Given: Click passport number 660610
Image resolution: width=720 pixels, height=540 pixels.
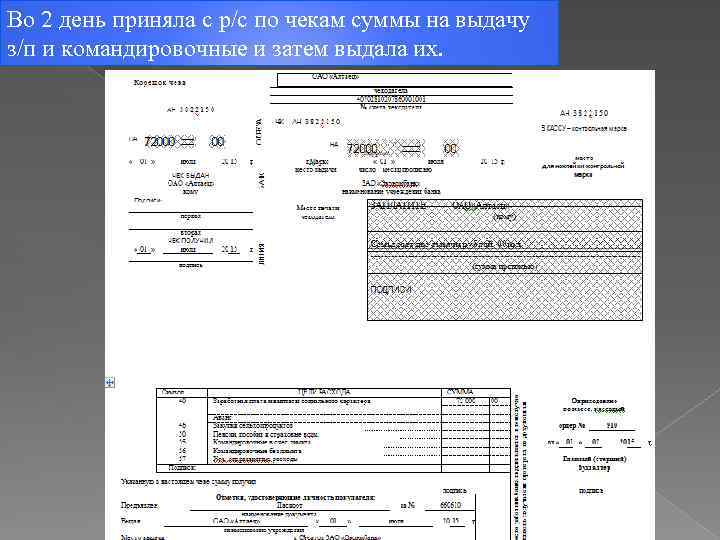Looking at the screenshot, I should (x=450, y=505).
